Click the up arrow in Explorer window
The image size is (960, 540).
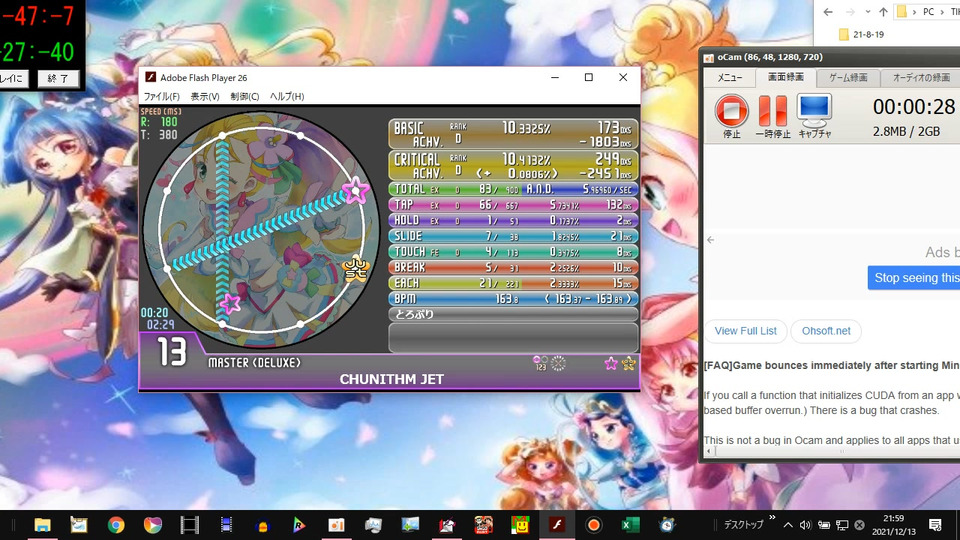click(x=883, y=12)
